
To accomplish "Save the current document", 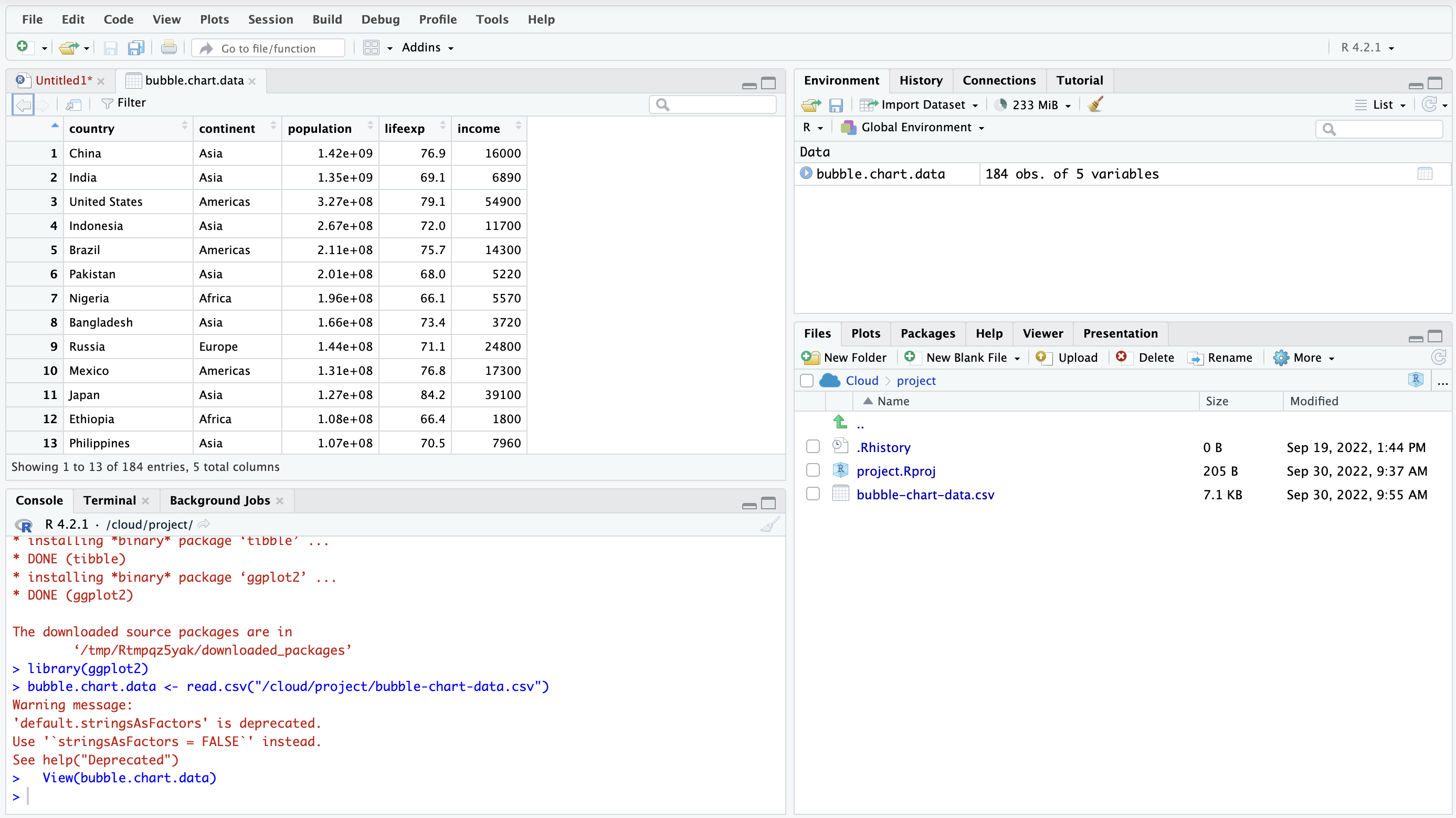I will click(x=111, y=47).
